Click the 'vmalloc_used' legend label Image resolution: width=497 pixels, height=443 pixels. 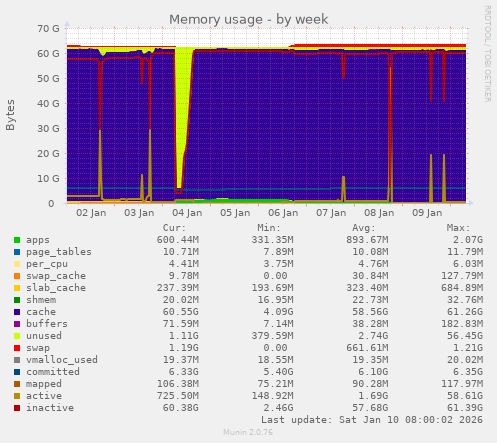pyautogui.click(x=62, y=360)
